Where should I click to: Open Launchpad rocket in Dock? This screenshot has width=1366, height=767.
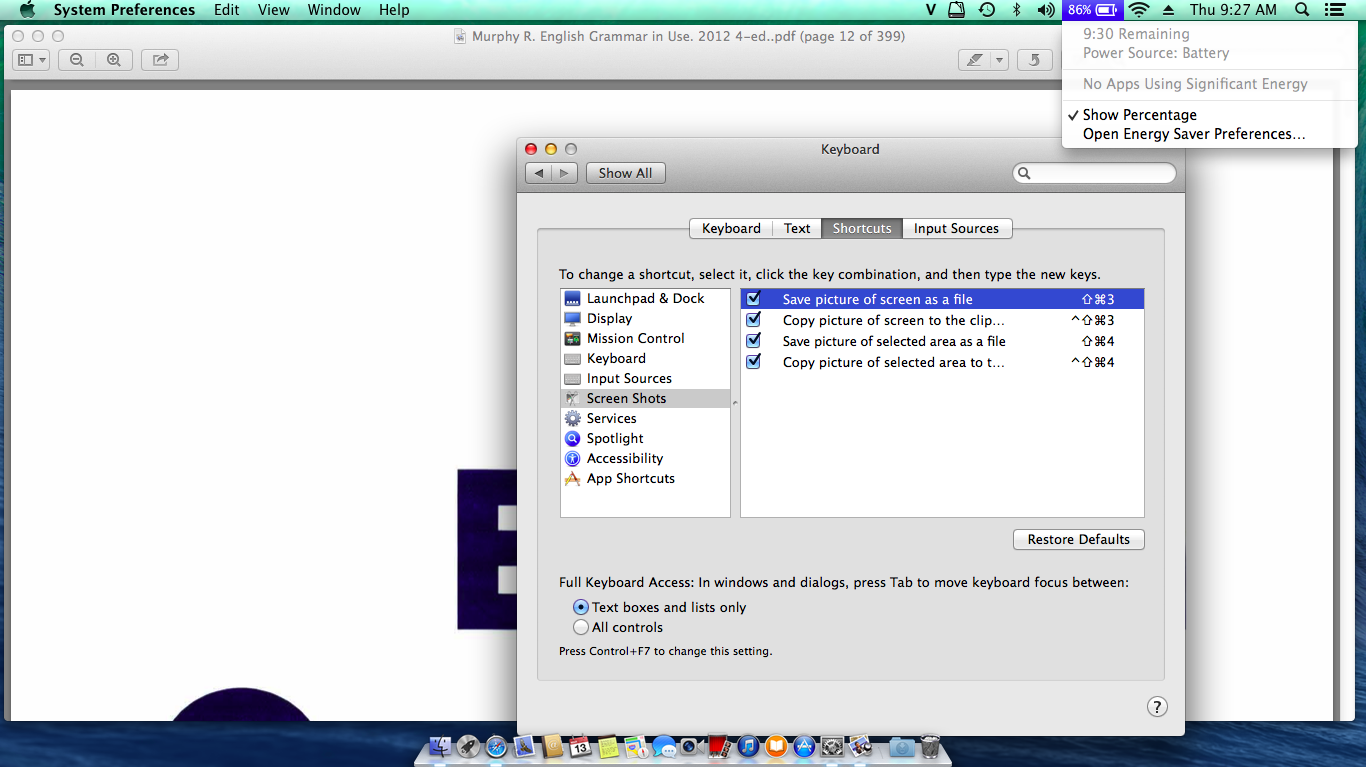pos(468,746)
